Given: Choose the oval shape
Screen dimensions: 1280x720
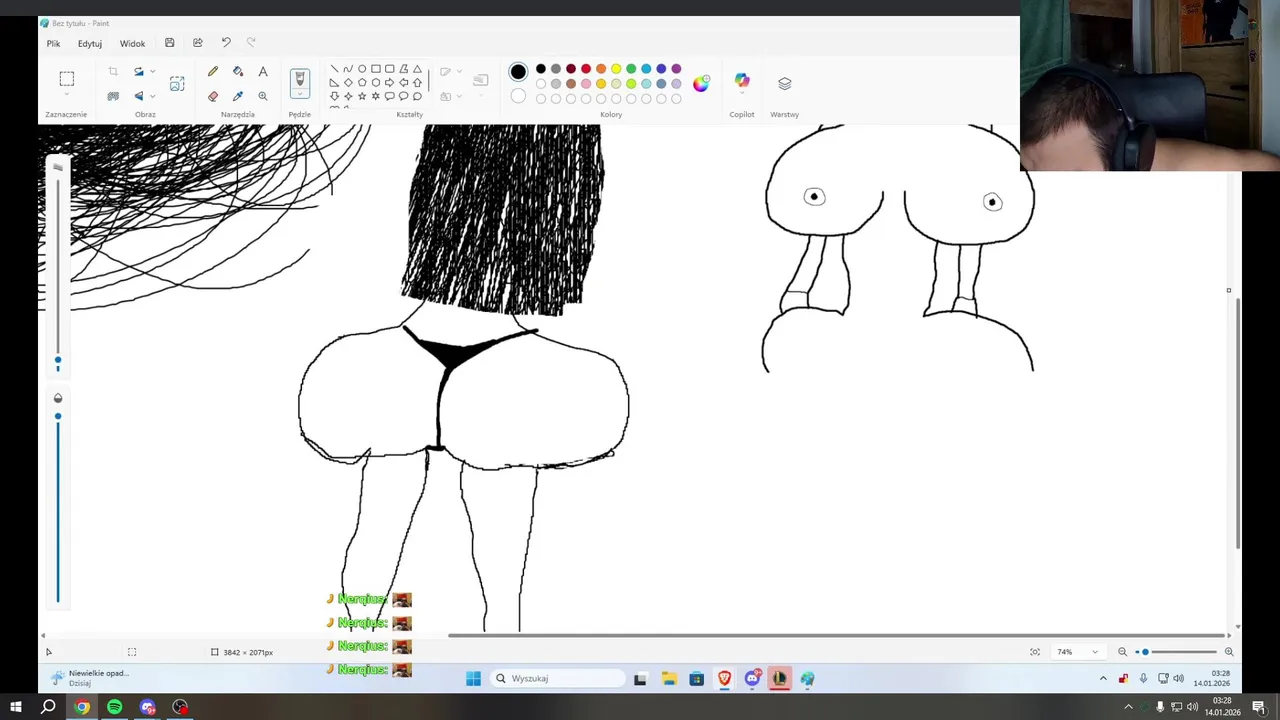Looking at the screenshot, I should [x=362, y=69].
